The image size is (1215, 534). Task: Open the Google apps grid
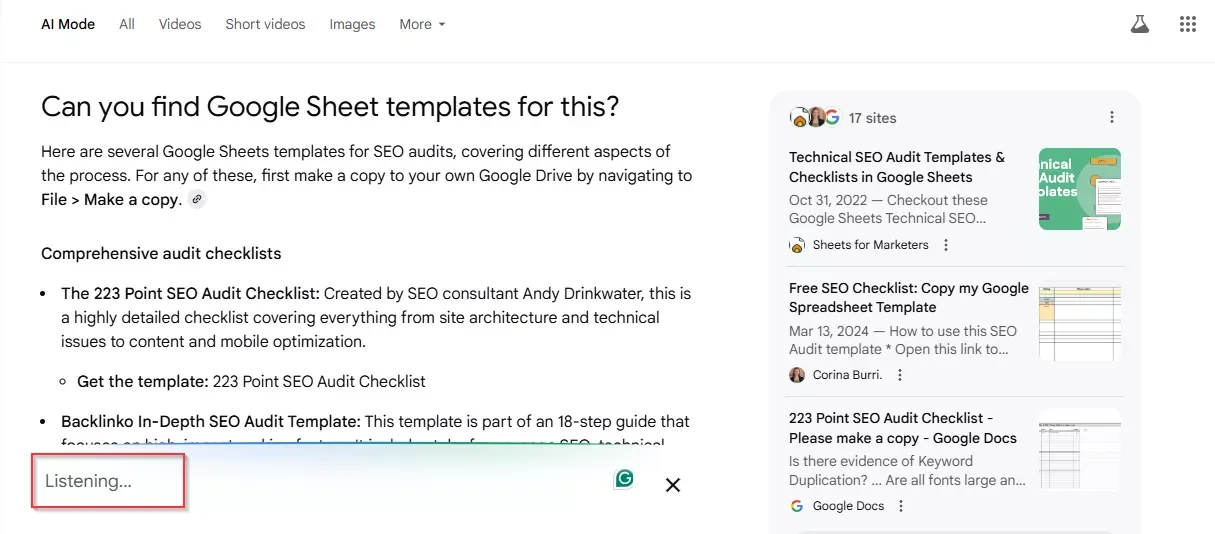1187,25
